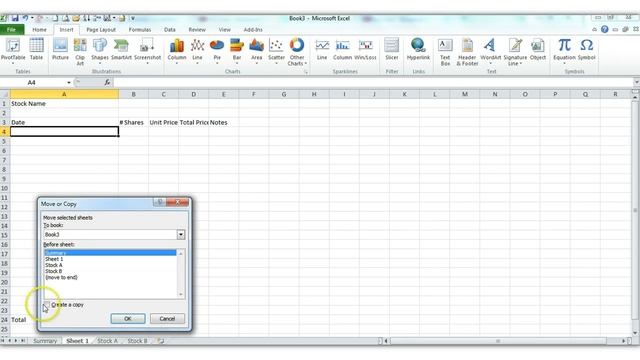Insert a SmartArt graphic
This screenshot has height=360, width=640.
point(121,50)
